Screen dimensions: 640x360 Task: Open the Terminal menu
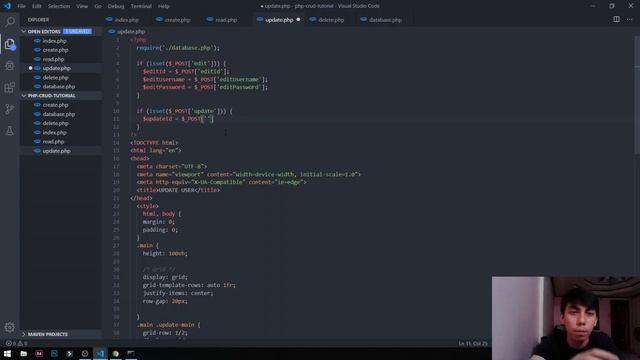tap(141, 6)
